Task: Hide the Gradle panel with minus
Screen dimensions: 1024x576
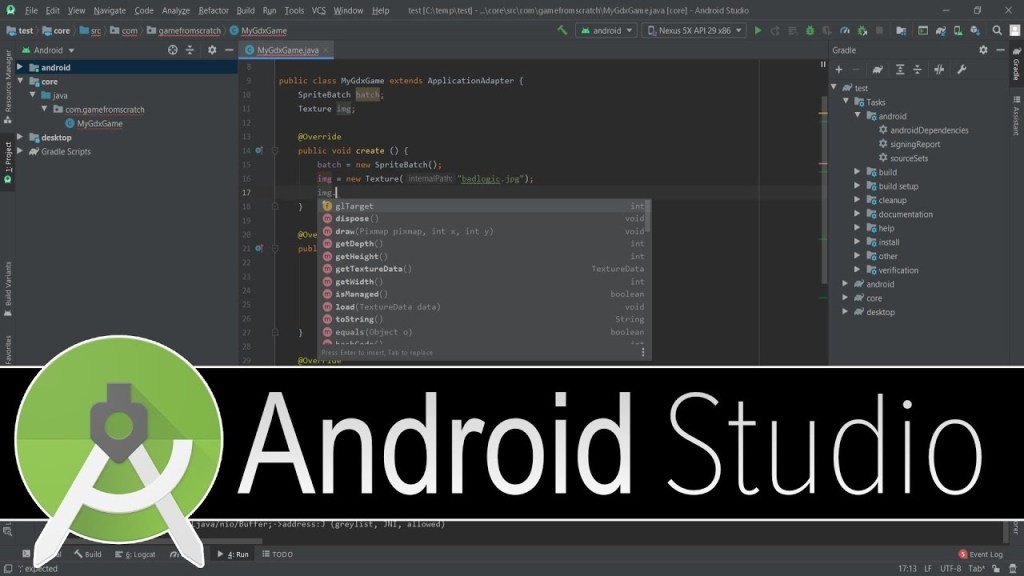Action: (x=1000, y=50)
